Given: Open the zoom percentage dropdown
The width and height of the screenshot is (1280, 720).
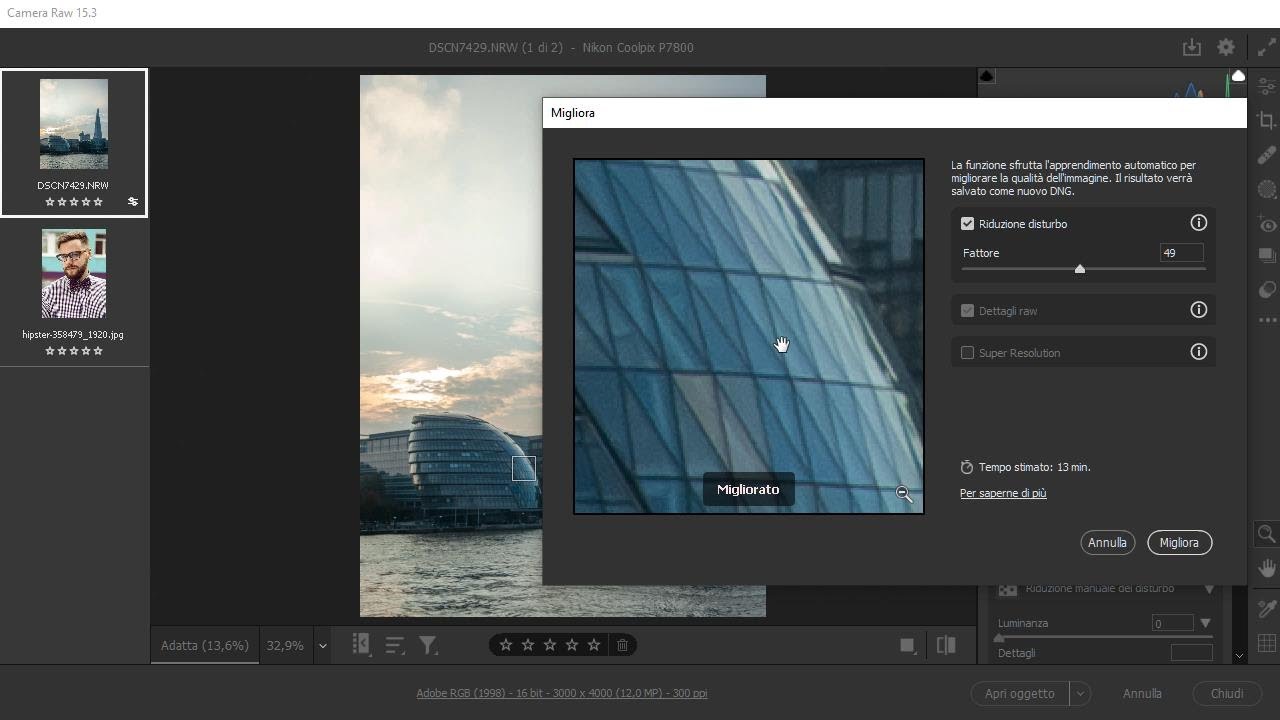Looking at the screenshot, I should [322, 646].
